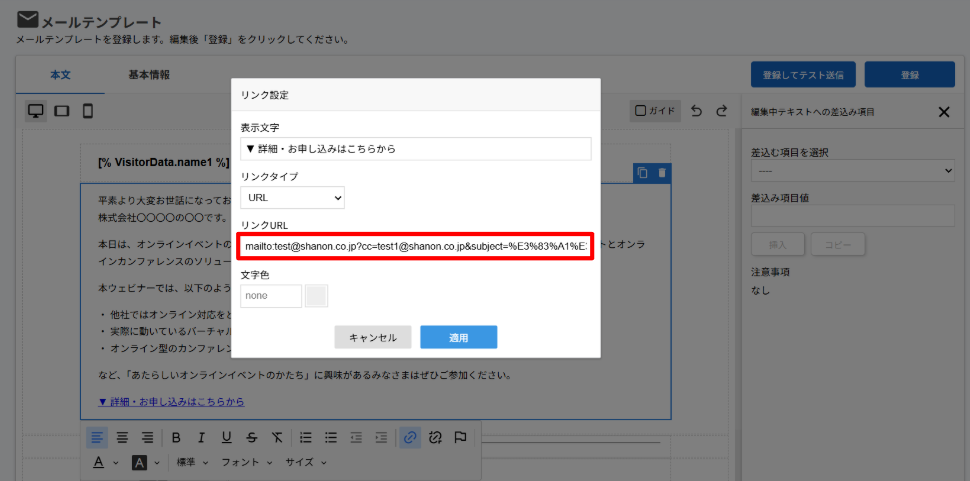Screen dimensions: 970x481
Task: Align text left in toolbar
Action: pos(97,438)
